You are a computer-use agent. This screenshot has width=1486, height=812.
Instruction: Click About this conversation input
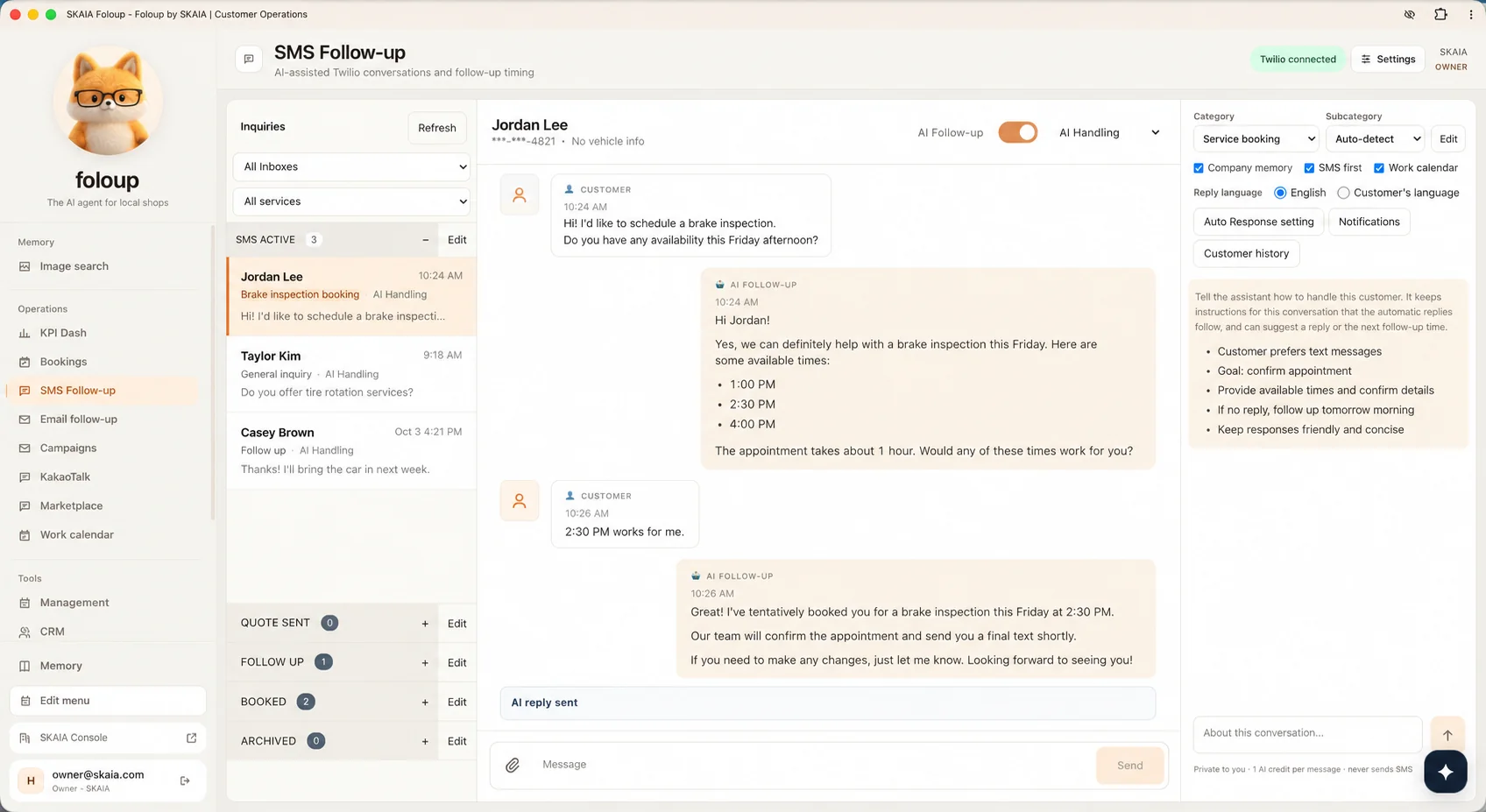tap(1307, 734)
